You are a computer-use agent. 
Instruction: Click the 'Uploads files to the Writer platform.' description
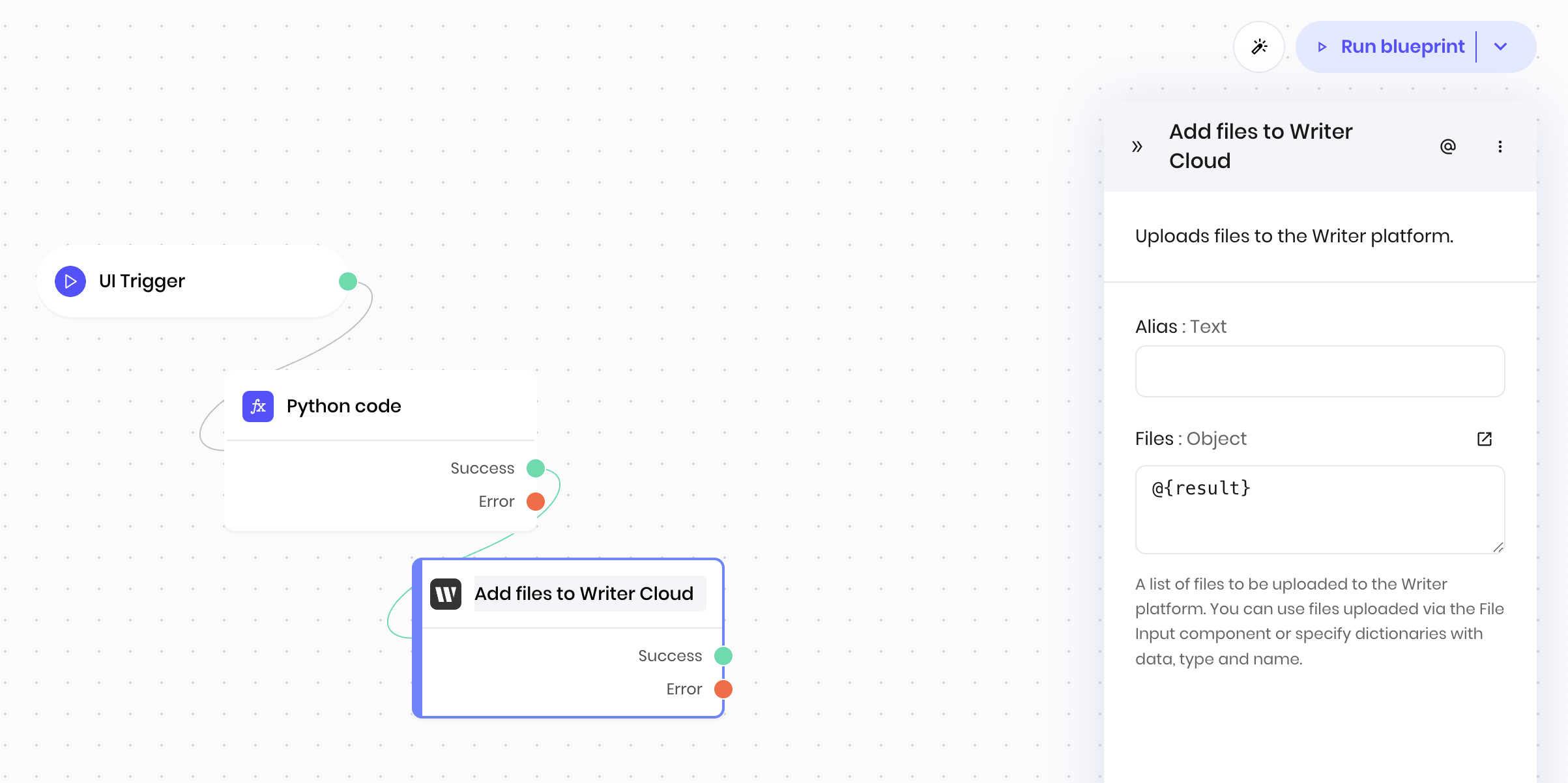coord(1294,236)
